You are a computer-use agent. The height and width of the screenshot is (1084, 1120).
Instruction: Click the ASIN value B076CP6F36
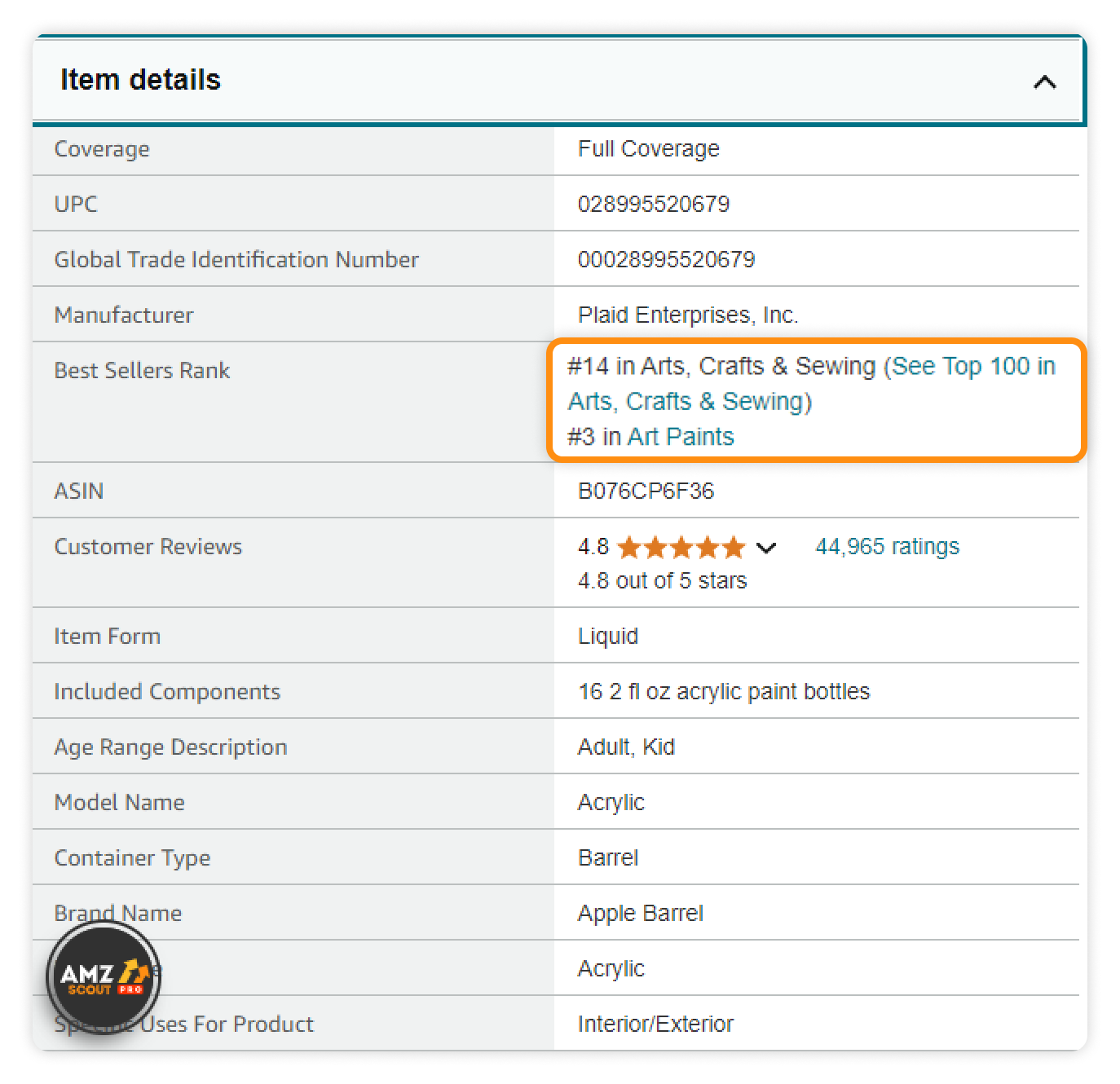pos(646,491)
